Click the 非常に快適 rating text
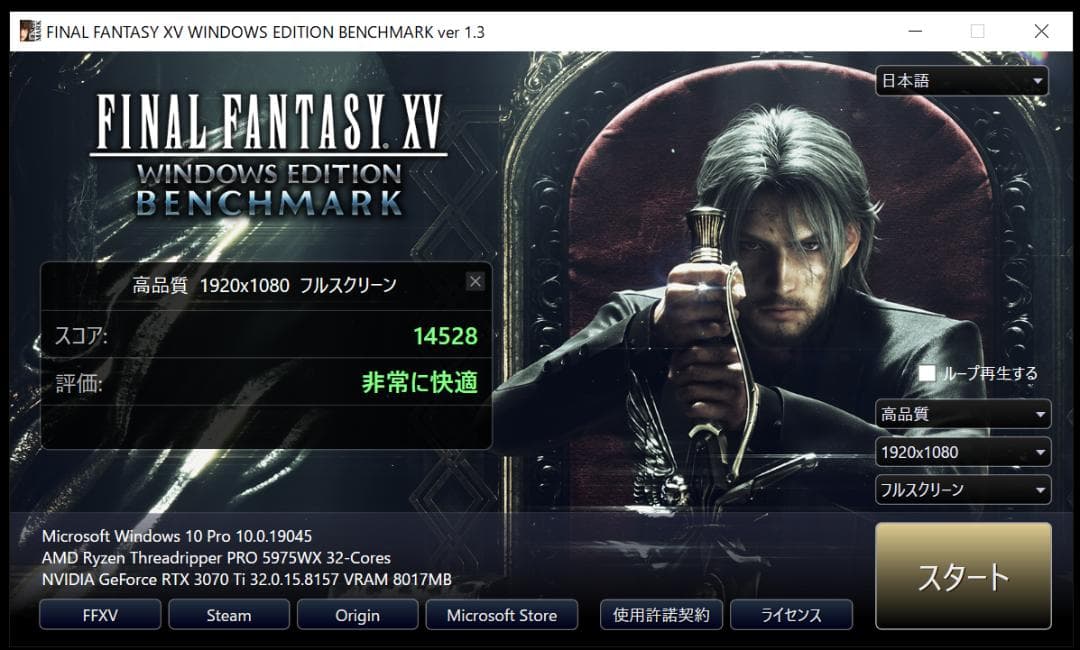This screenshot has height=650, width=1080. click(419, 382)
